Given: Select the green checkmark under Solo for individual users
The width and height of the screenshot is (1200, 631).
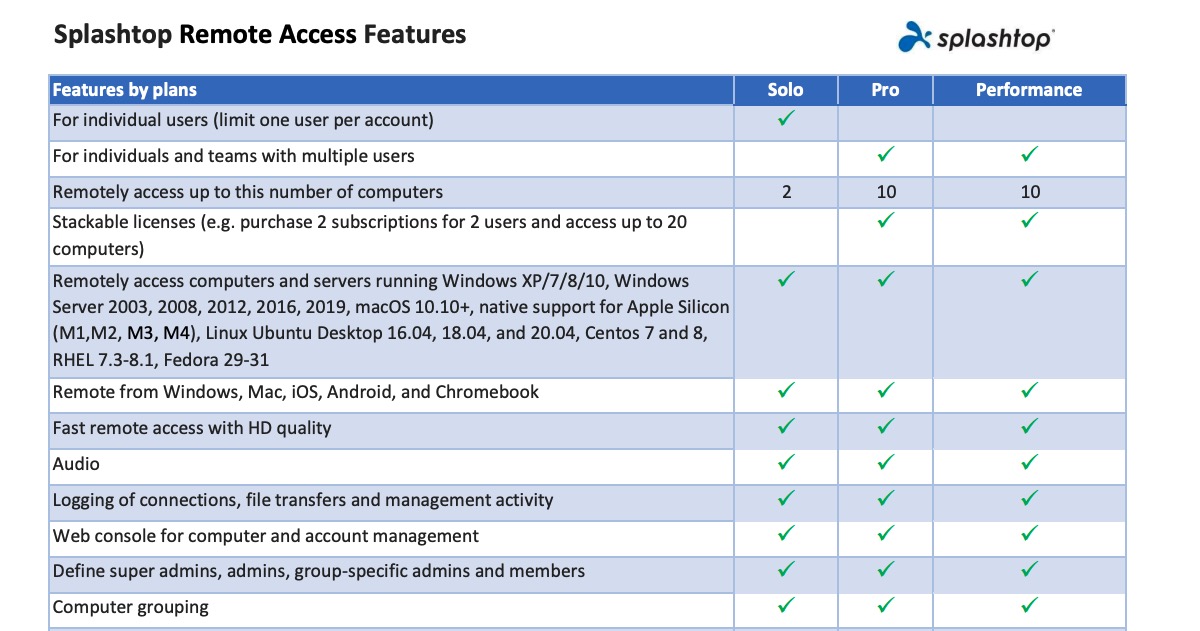Looking at the screenshot, I should (785, 121).
